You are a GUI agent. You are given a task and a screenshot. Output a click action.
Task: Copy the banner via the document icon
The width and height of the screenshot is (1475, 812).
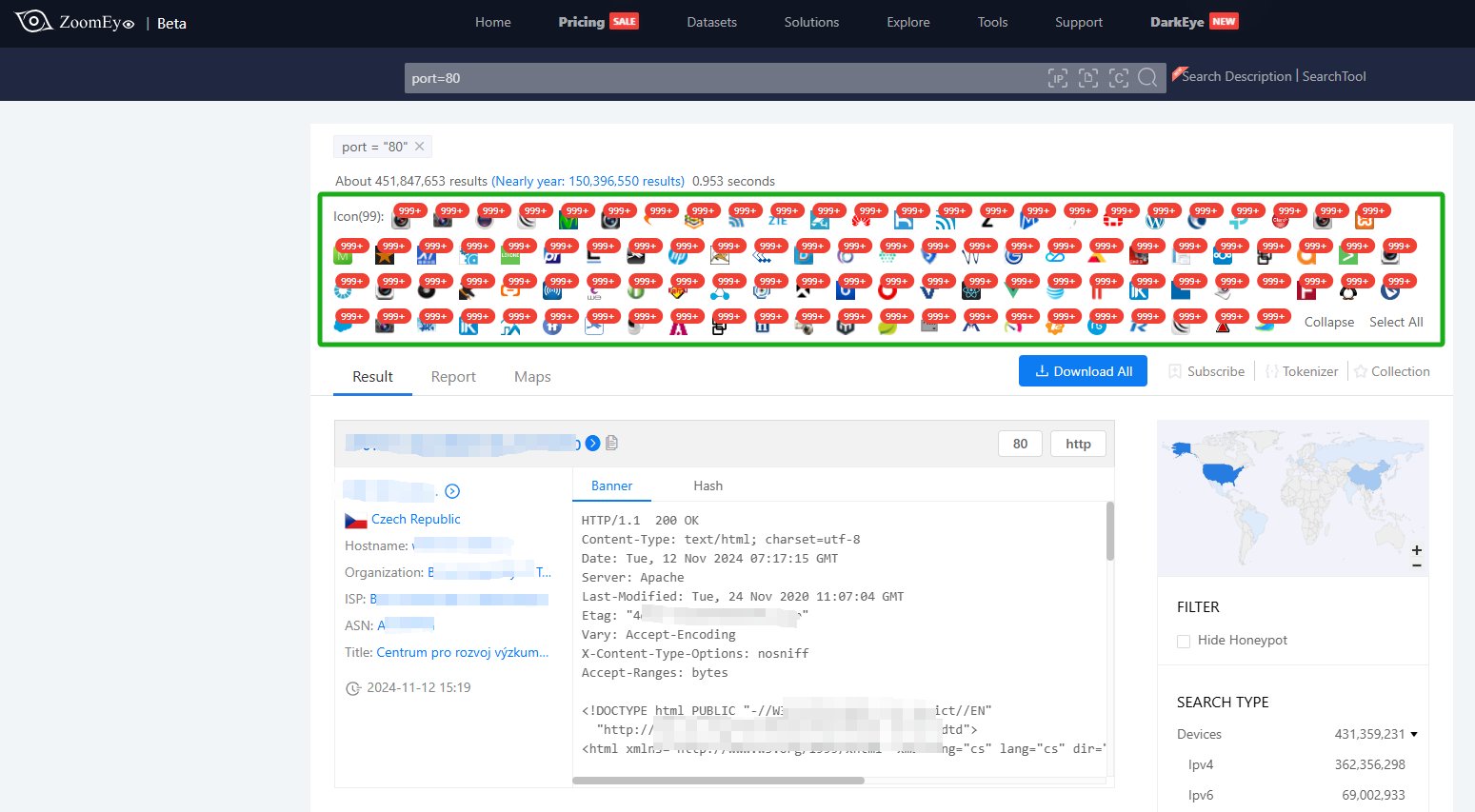pos(612,443)
